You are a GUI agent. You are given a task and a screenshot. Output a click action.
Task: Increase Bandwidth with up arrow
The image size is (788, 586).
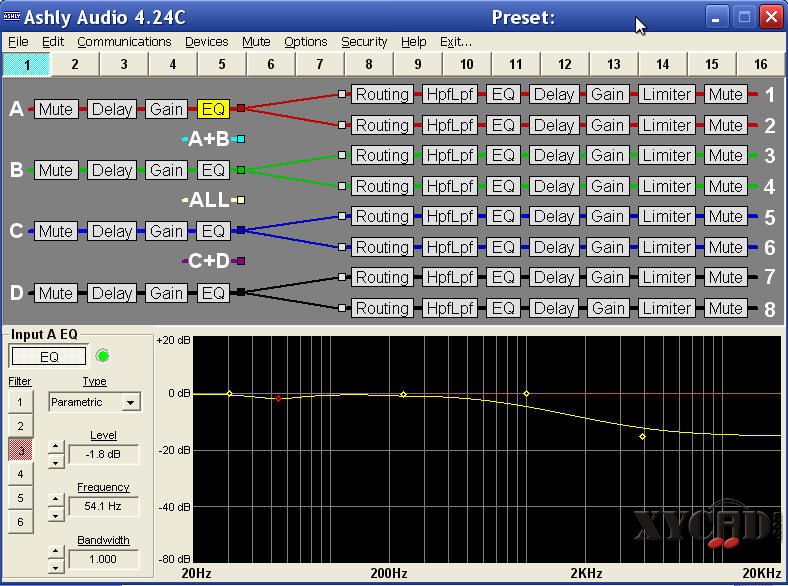pyautogui.click(x=56, y=551)
